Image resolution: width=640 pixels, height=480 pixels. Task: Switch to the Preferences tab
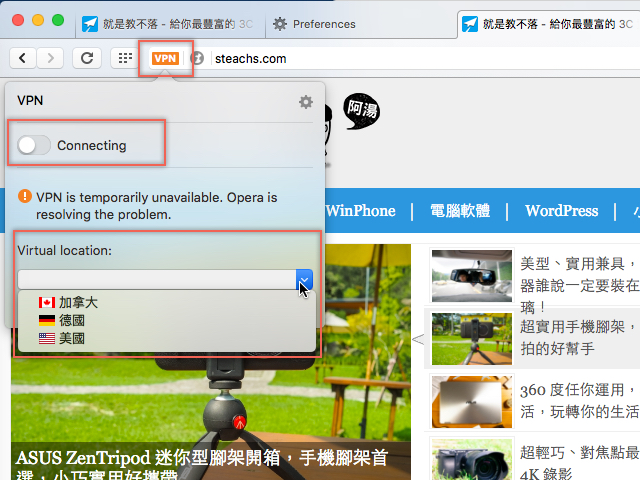point(314,24)
